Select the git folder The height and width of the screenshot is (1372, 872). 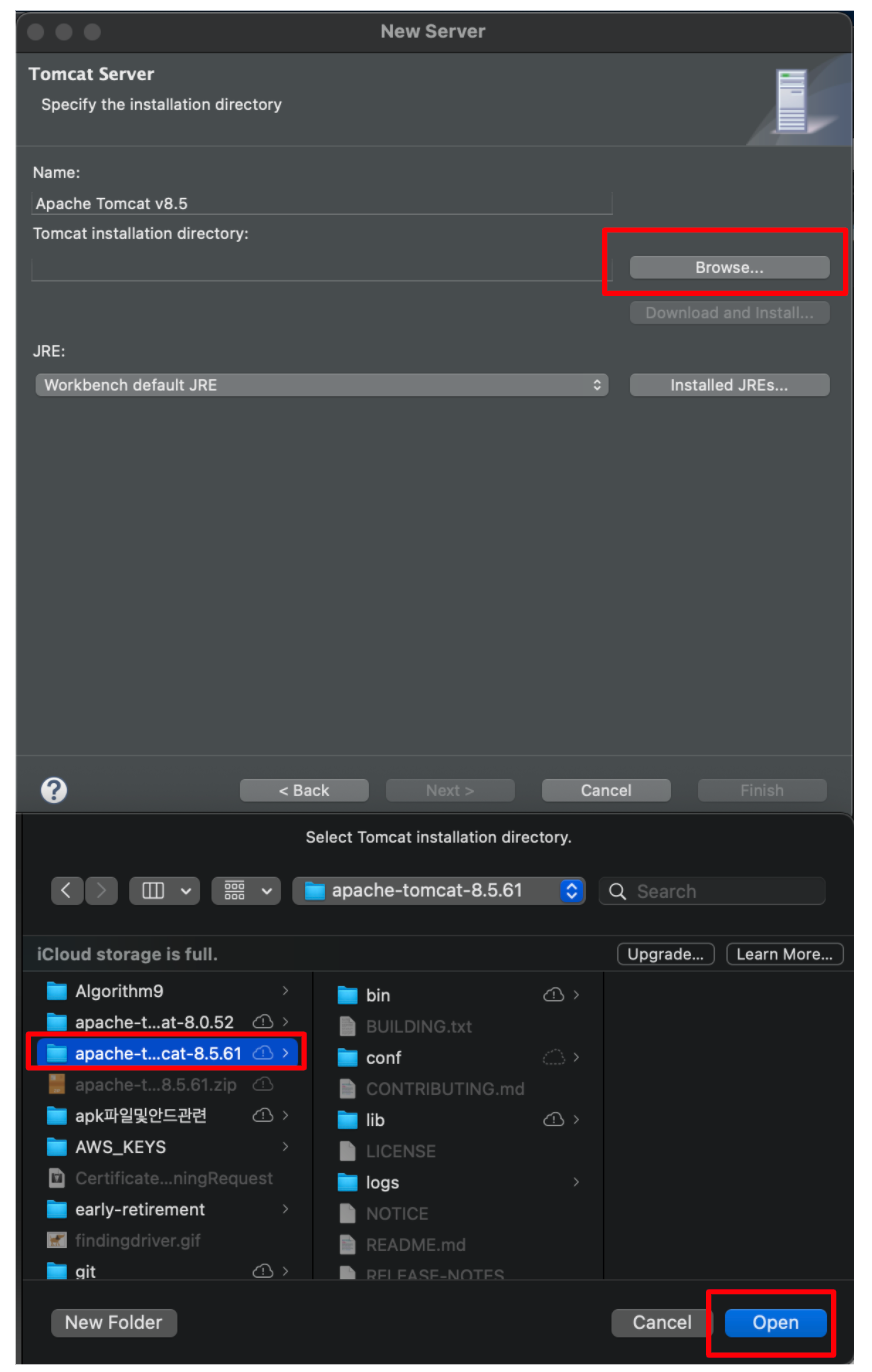[x=170, y=1271]
